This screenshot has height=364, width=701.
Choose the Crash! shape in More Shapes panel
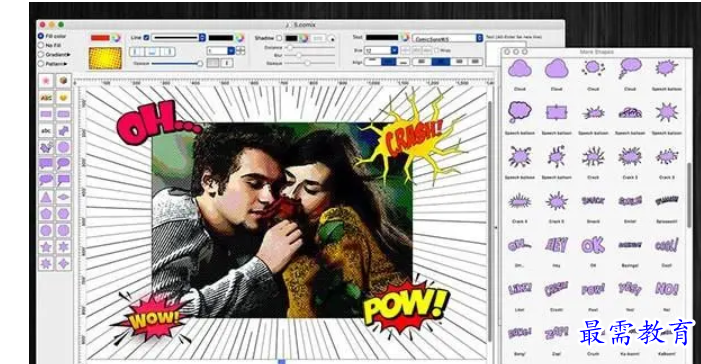click(x=556, y=289)
